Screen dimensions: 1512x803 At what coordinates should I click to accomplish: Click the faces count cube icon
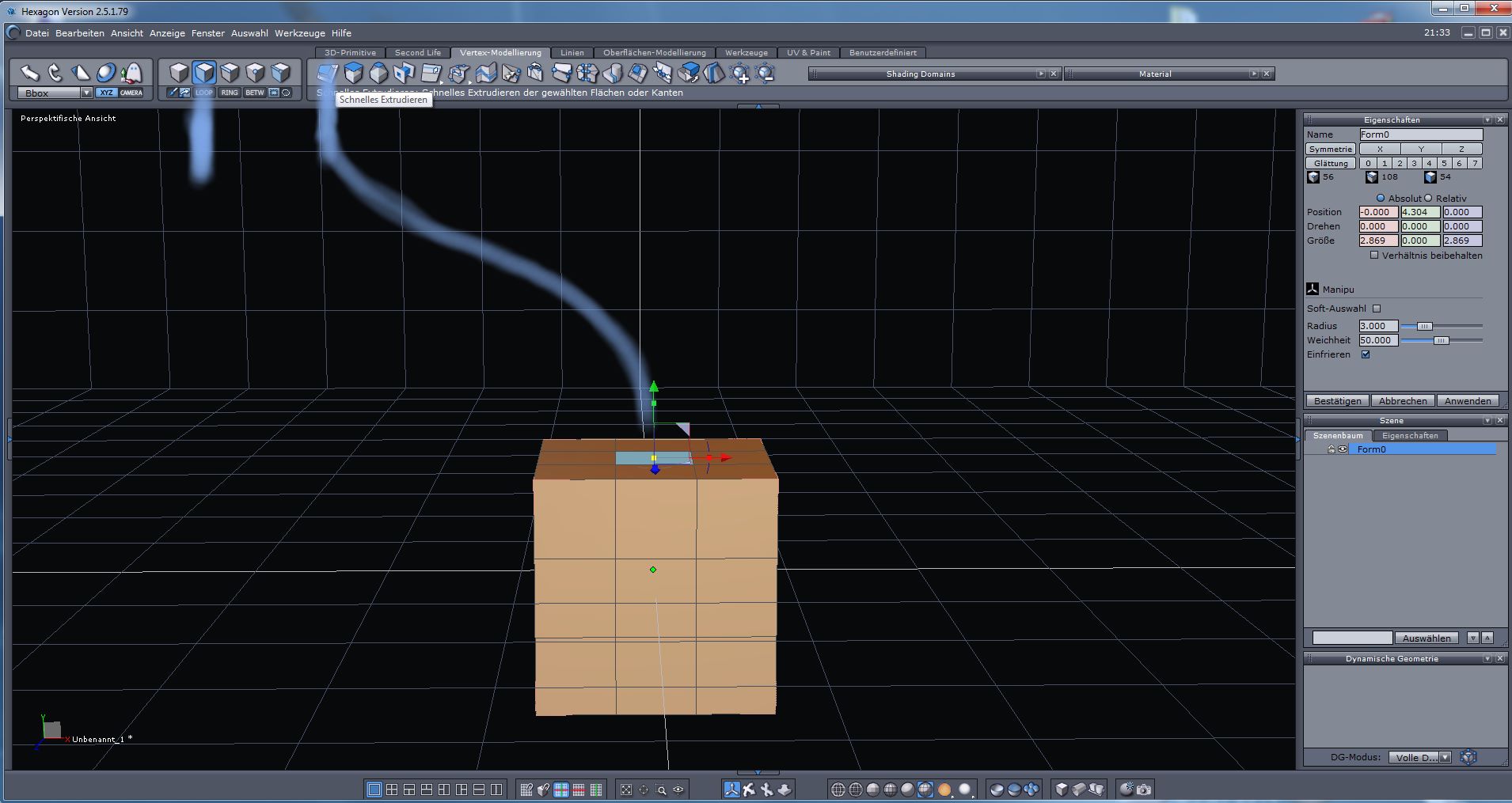[x=1430, y=177]
